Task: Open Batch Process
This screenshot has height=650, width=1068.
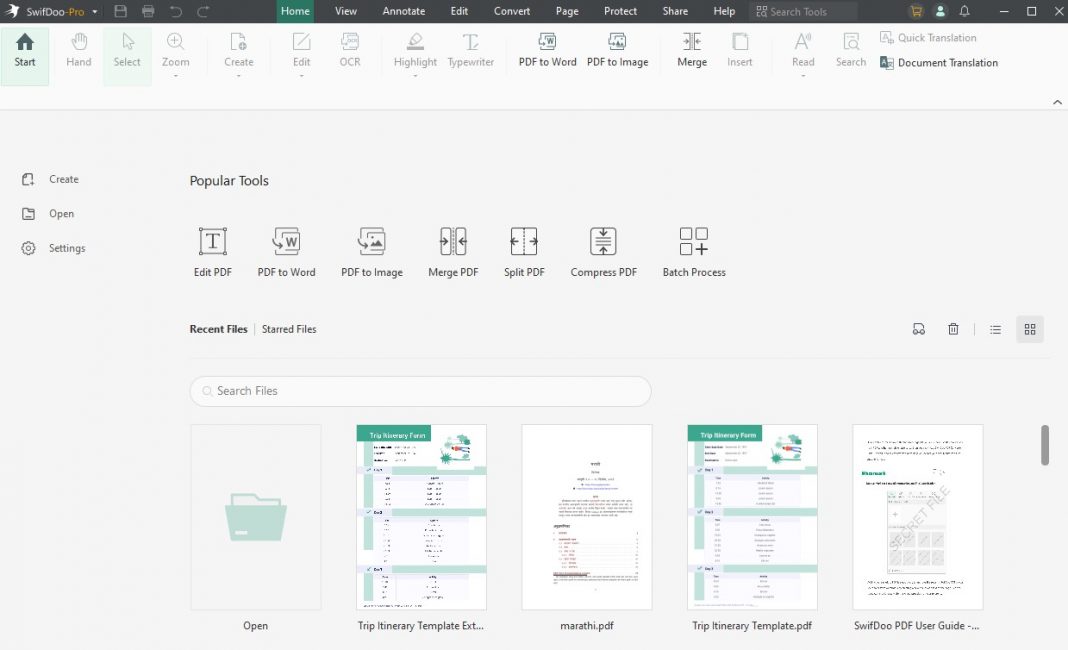Action: [x=693, y=250]
